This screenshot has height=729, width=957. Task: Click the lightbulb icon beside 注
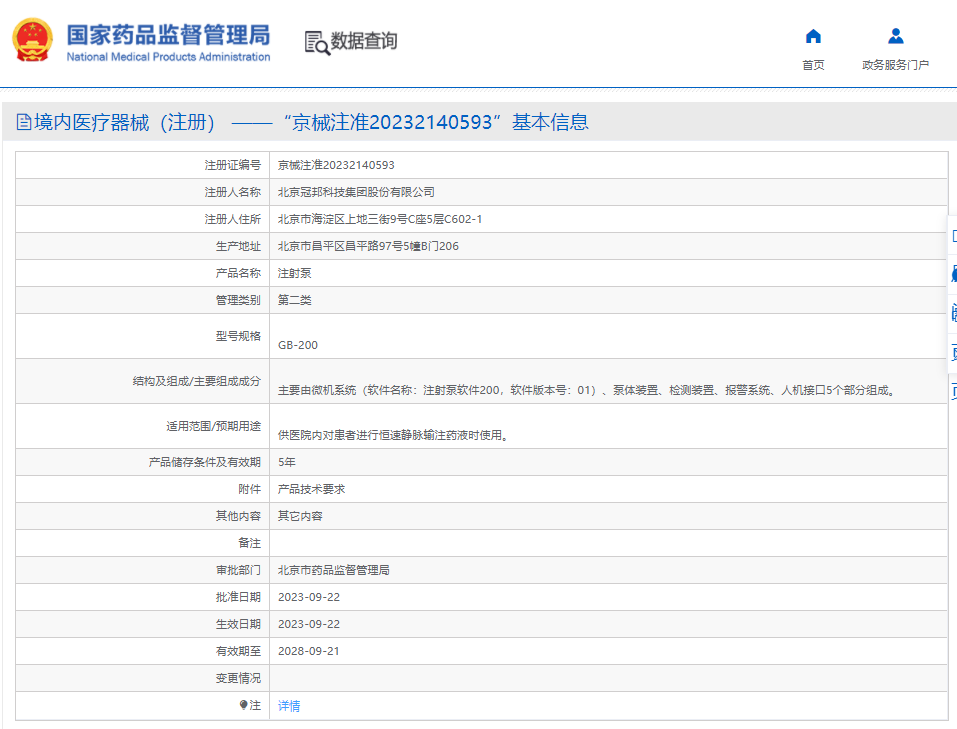click(x=244, y=705)
